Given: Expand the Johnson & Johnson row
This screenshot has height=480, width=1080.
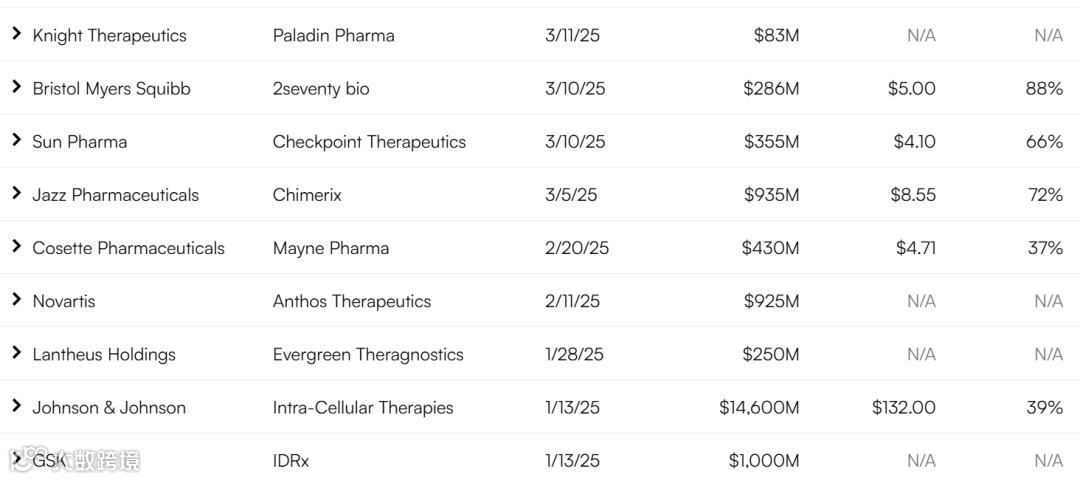Looking at the screenshot, I should coord(16,405).
